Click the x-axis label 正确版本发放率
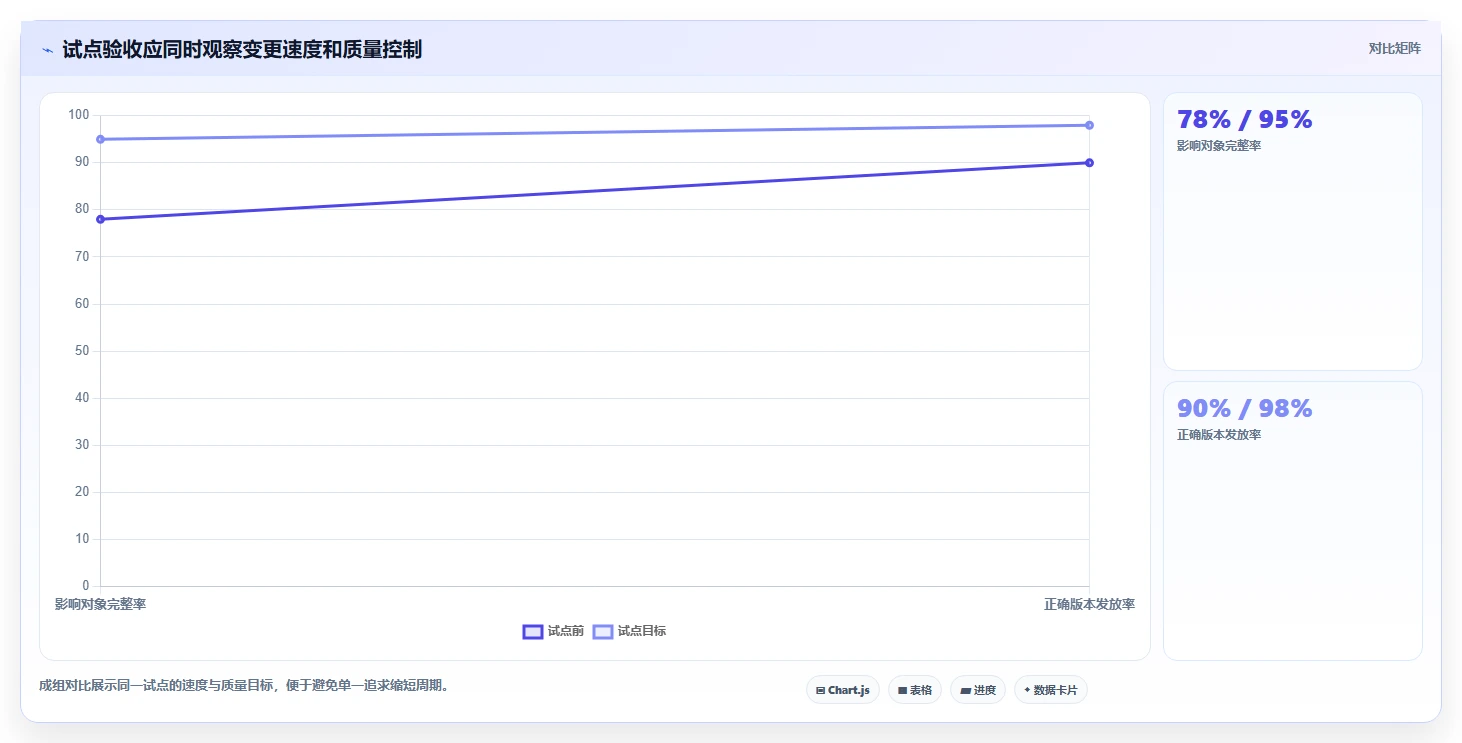Image resolution: width=1462 pixels, height=743 pixels. point(1089,604)
